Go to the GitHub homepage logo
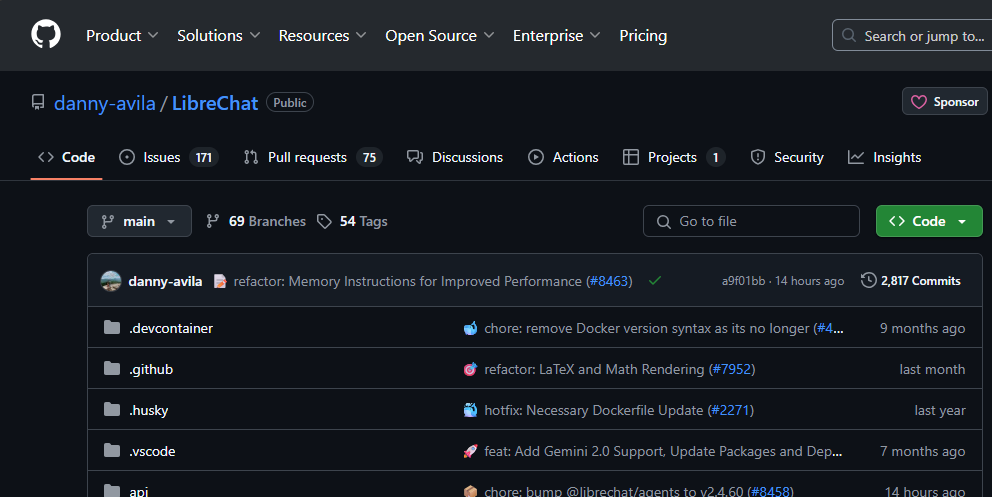Viewport: 992px width, 497px height. [46, 34]
